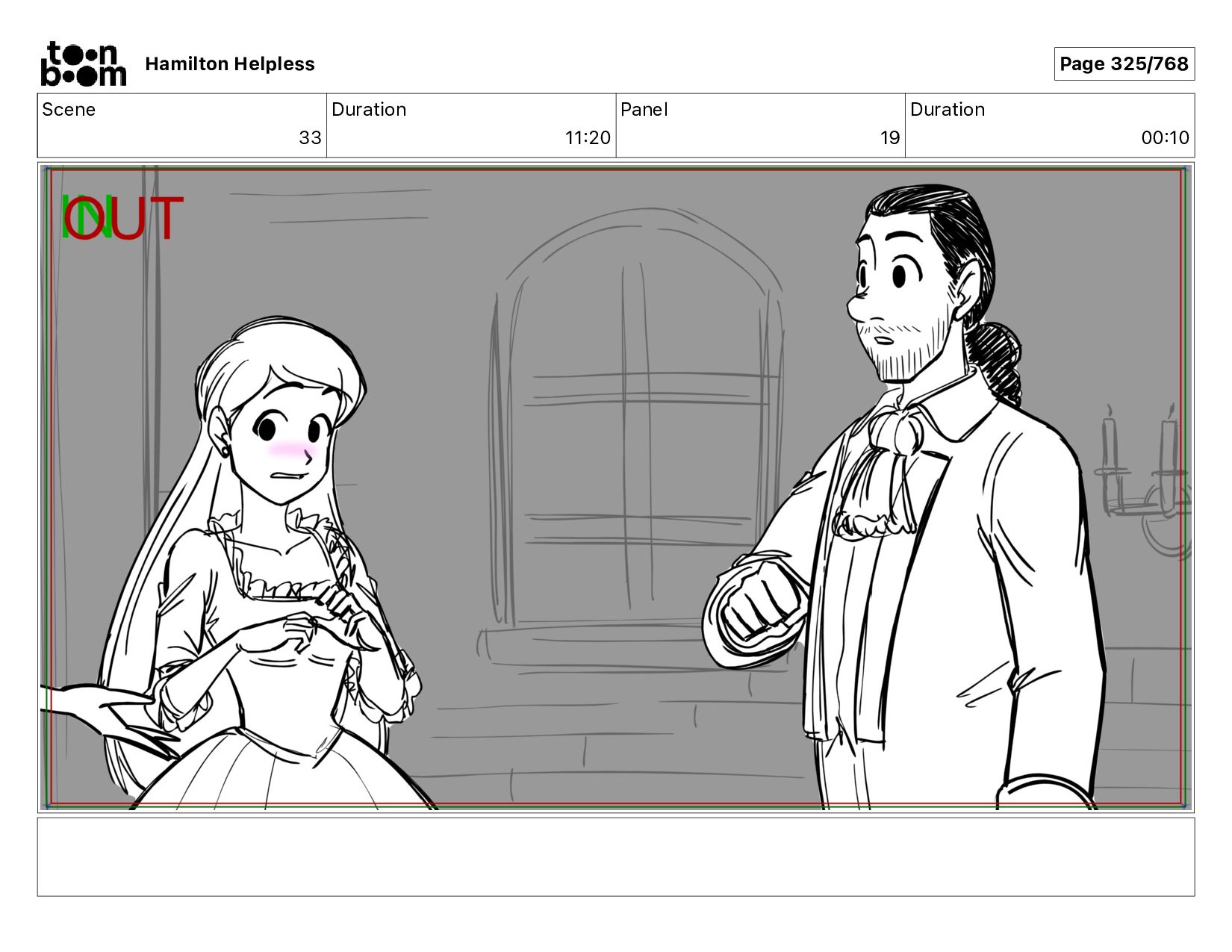Click the 'Panel' header label
Image resolution: width=1232 pixels, height=952 pixels.
point(644,110)
